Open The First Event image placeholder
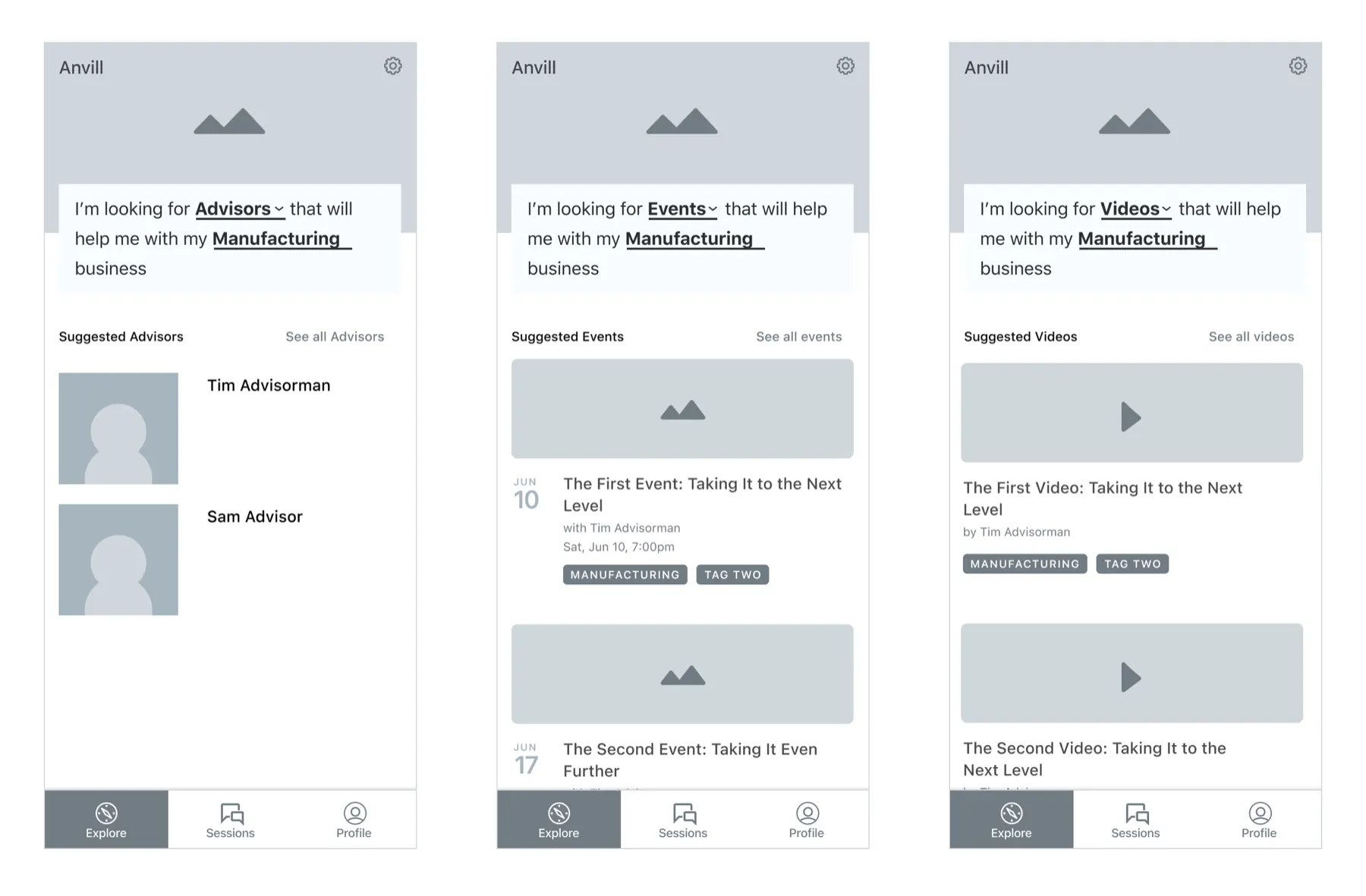 pos(682,409)
